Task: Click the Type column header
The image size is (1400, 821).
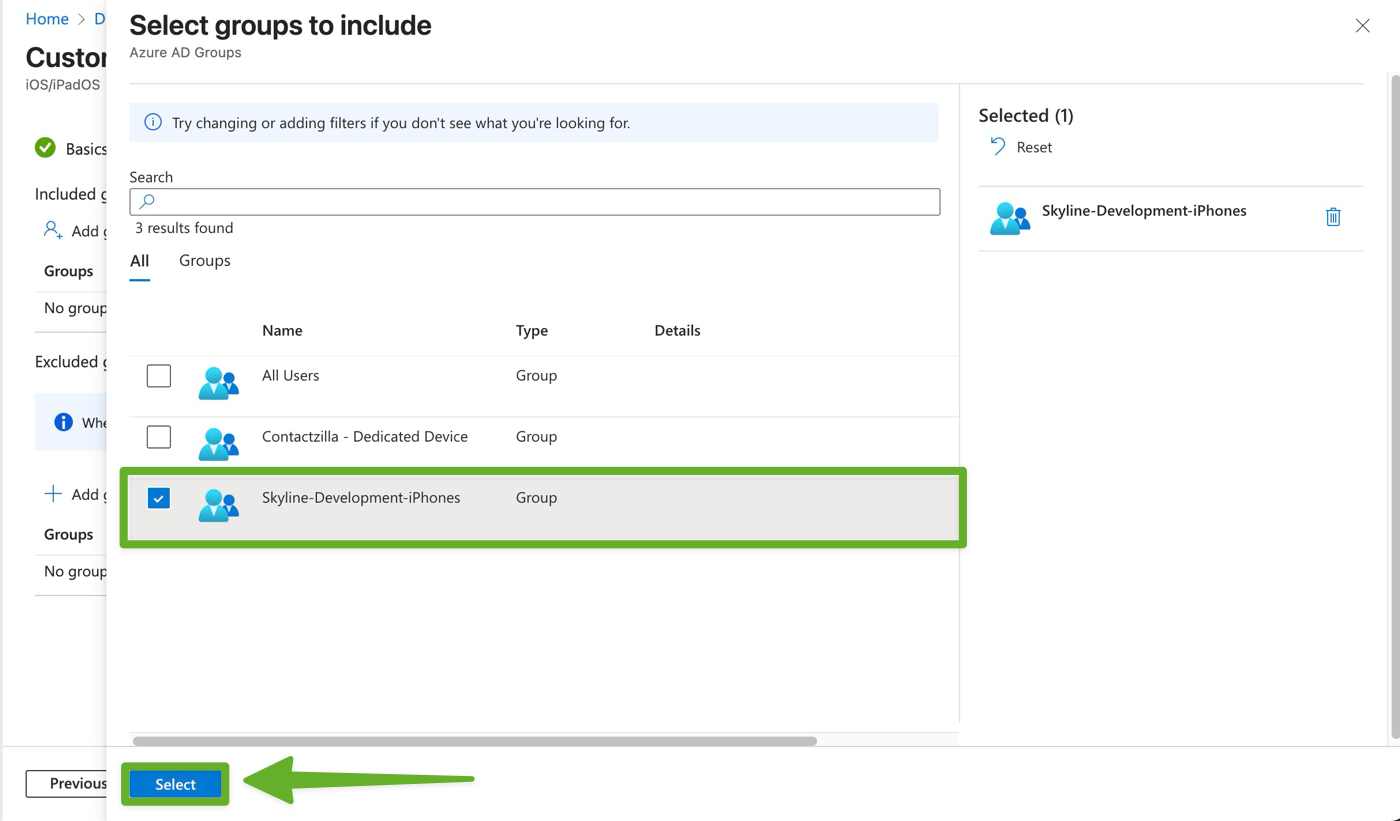Action: click(x=532, y=330)
